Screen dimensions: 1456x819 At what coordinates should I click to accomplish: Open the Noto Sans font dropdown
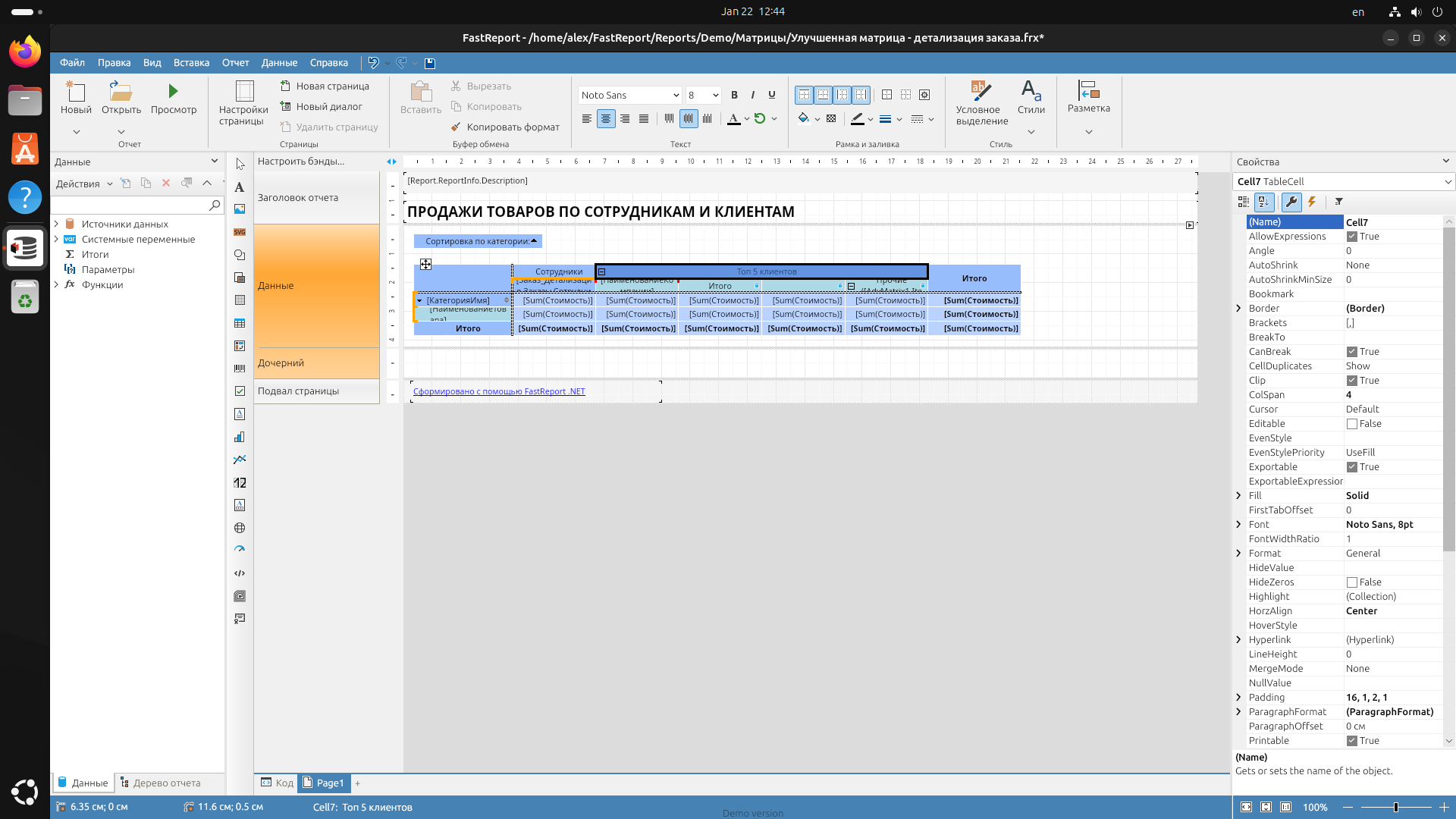[676, 96]
